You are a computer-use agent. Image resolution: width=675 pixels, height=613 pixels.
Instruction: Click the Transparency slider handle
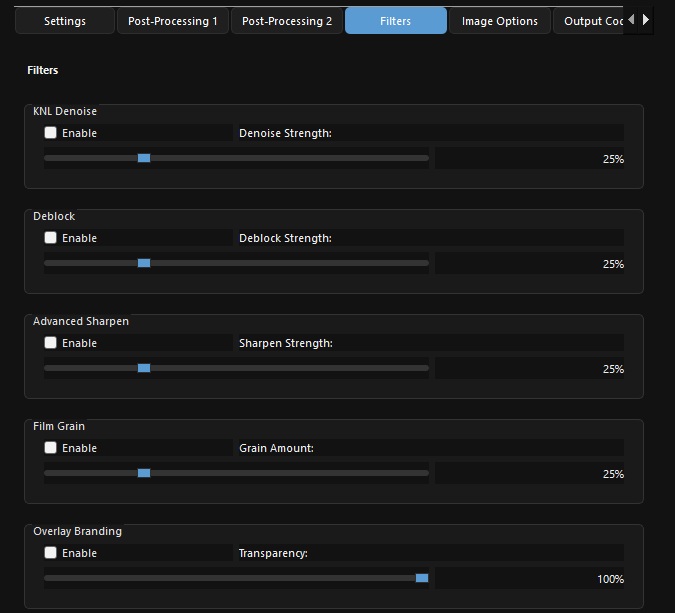[x=422, y=578]
